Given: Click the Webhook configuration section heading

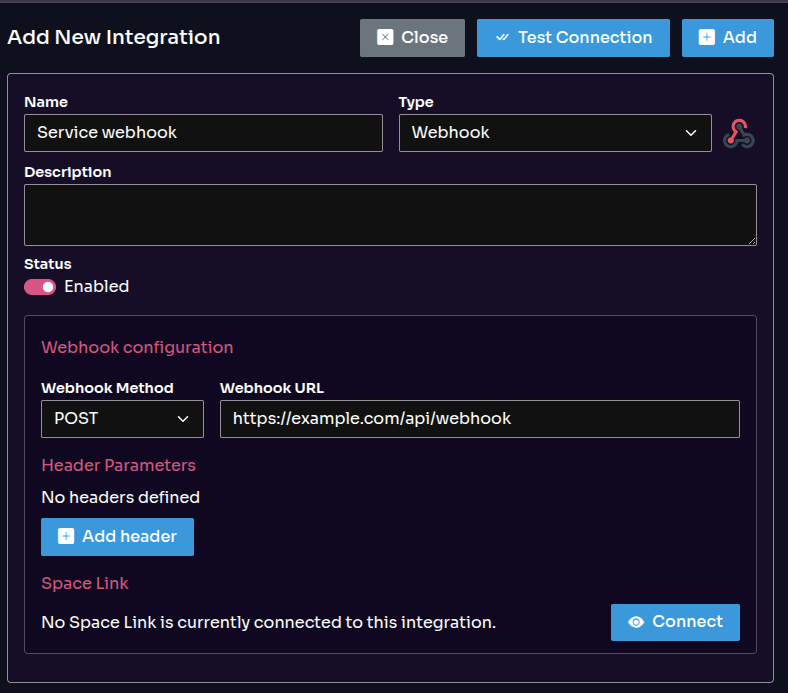Looking at the screenshot, I should click(137, 348).
